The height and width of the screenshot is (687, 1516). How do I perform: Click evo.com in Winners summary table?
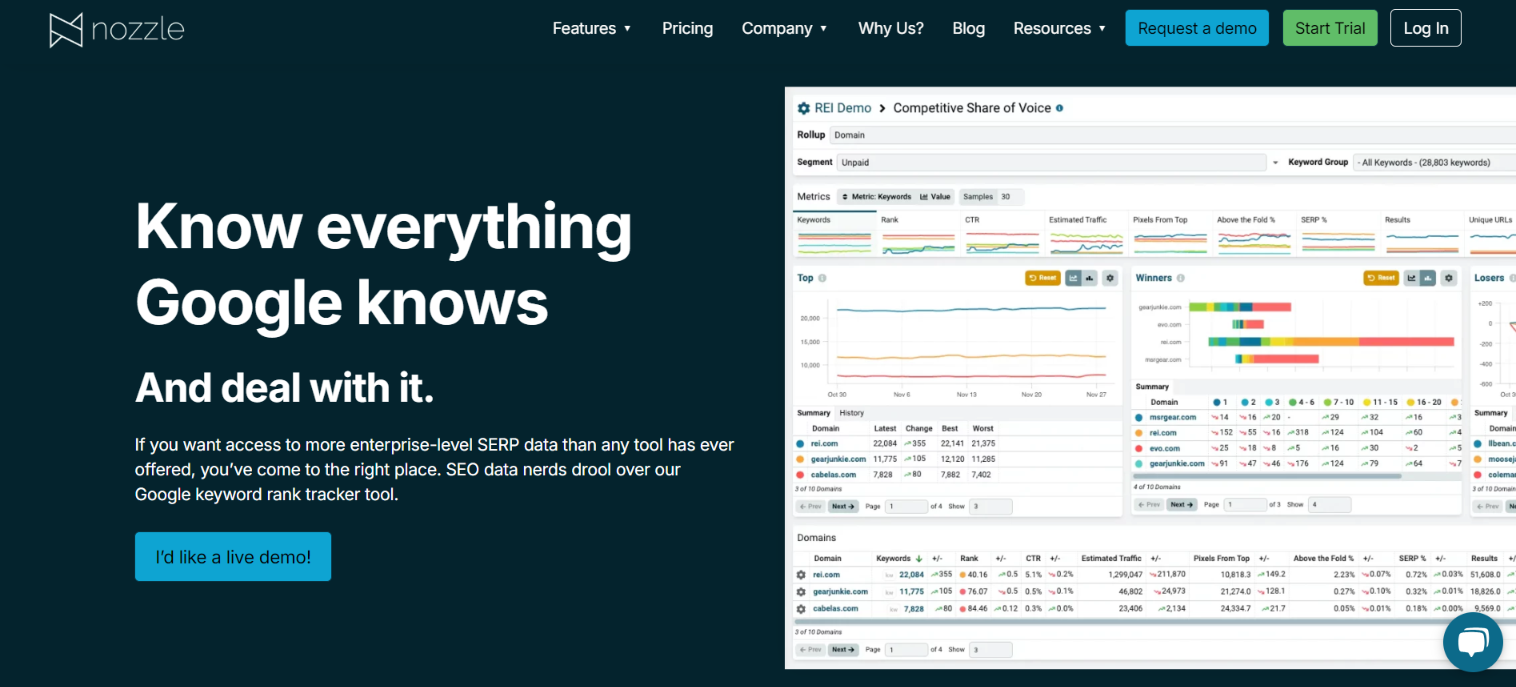[x=1165, y=449]
